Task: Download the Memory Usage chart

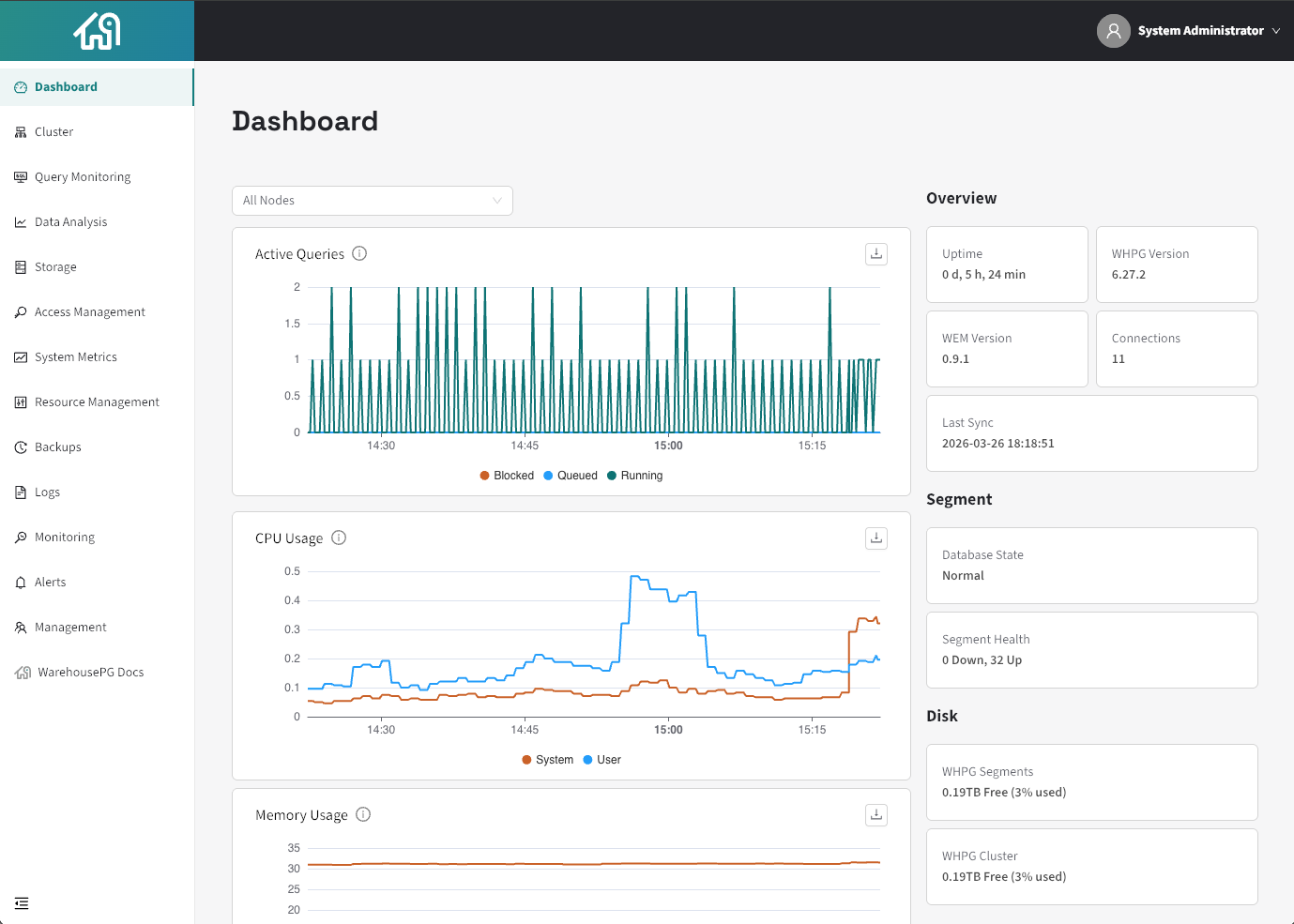Action: point(875,815)
